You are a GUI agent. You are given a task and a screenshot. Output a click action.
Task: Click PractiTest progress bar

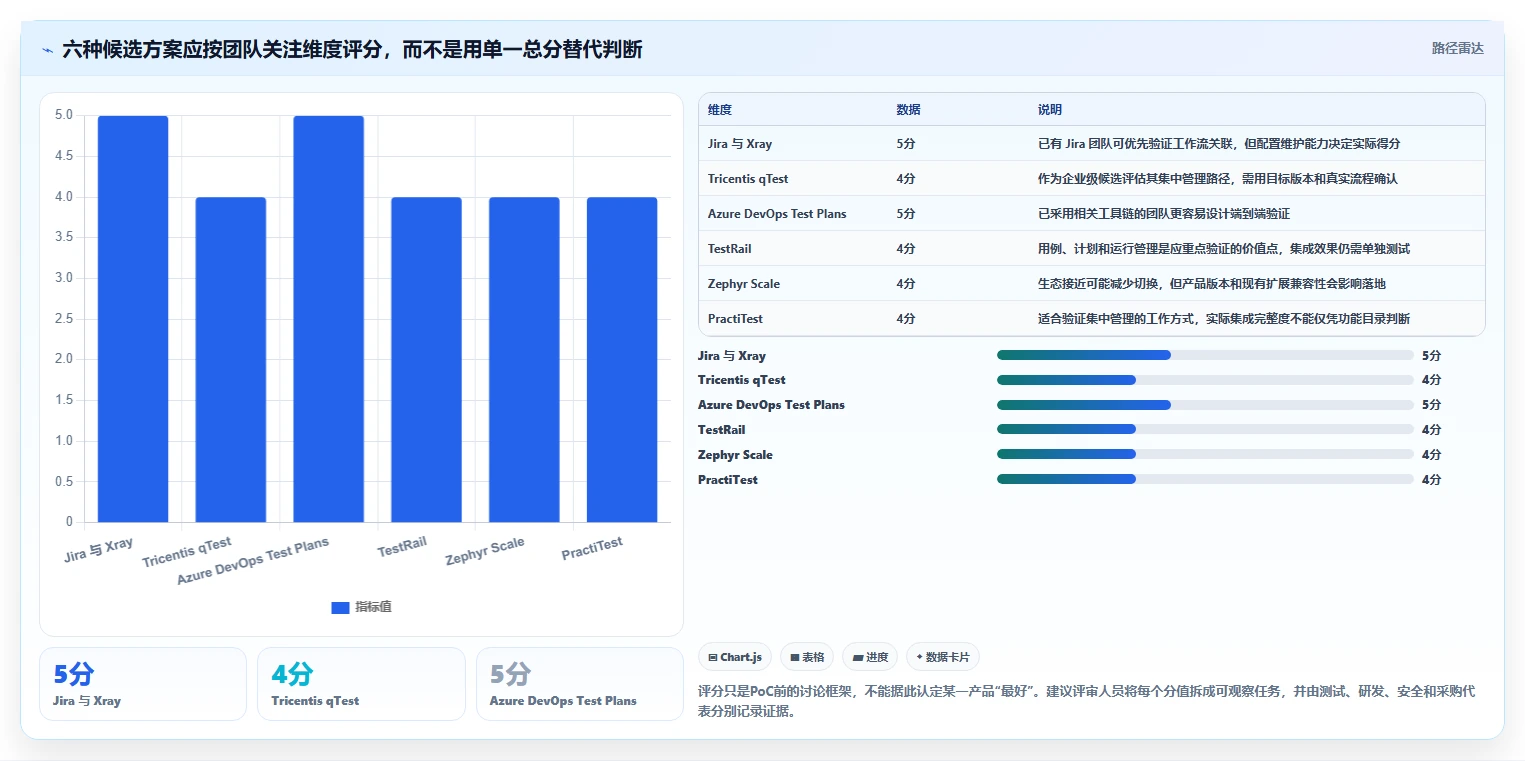(x=1205, y=480)
